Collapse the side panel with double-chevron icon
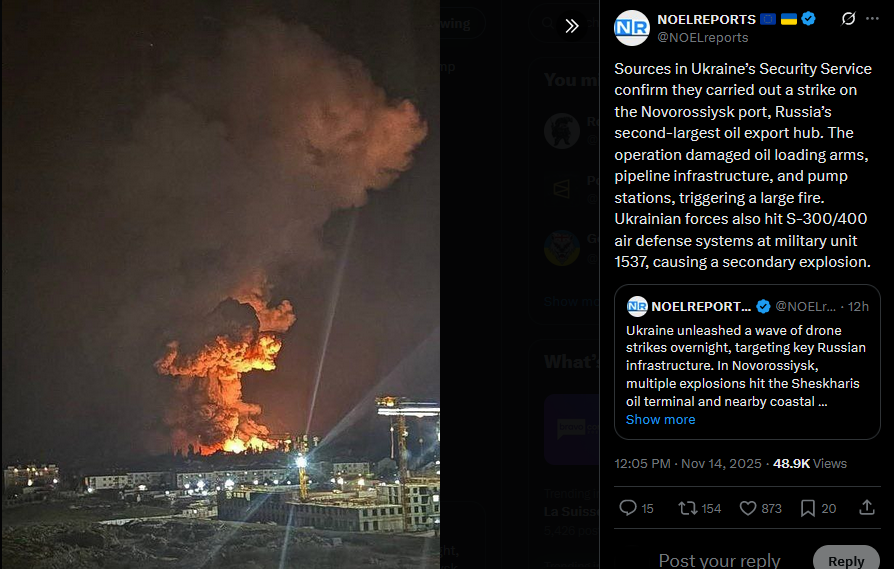894x569 pixels. click(x=571, y=26)
